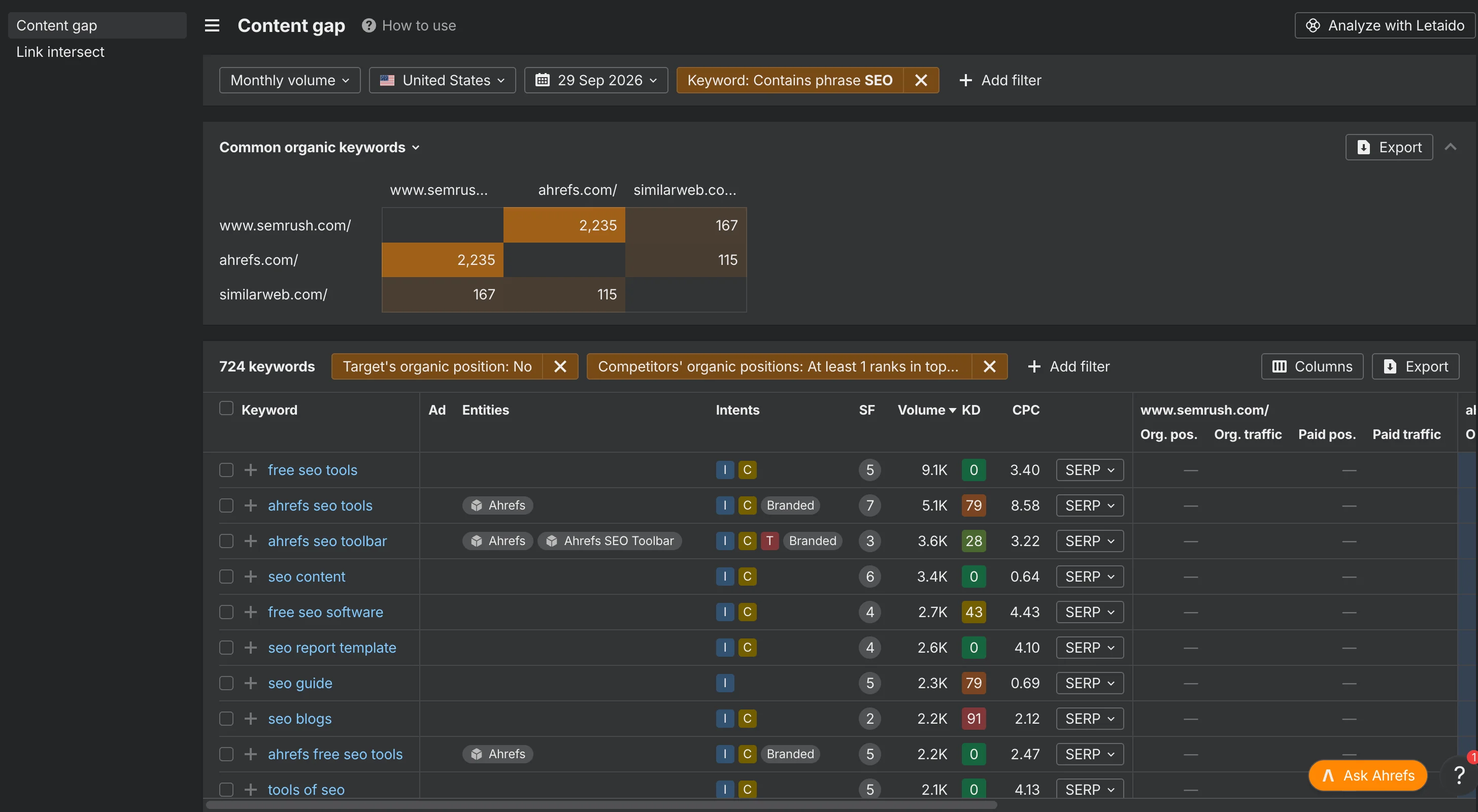This screenshot has height=812, width=1478.
Task: Open the hamburger menu icon
Action: 212,25
